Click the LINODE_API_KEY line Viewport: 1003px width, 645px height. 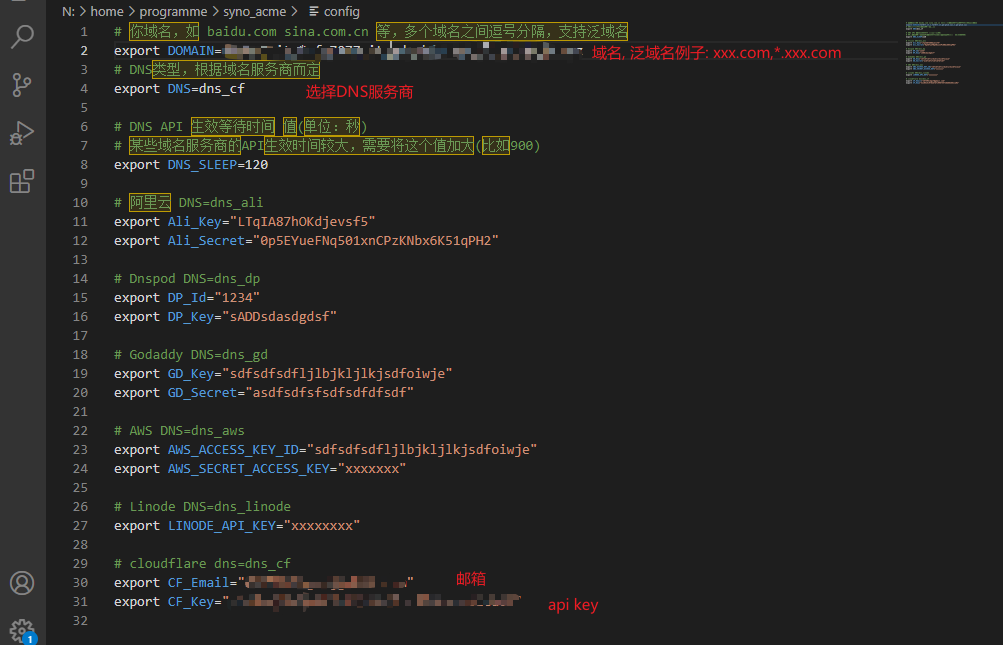tap(236, 526)
